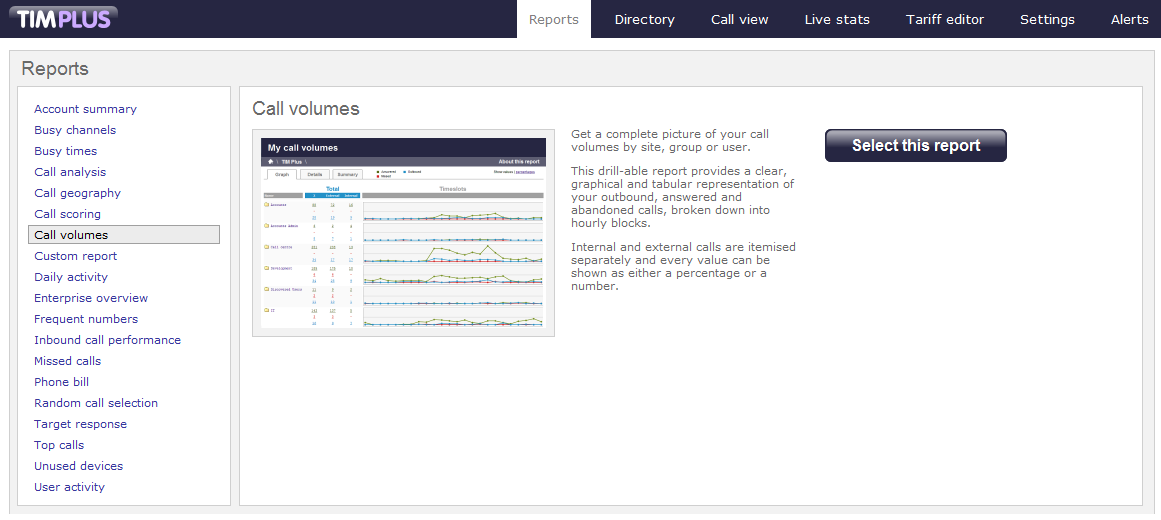
Task: Click the call volumes preview thumbnail
Action: (403, 233)
